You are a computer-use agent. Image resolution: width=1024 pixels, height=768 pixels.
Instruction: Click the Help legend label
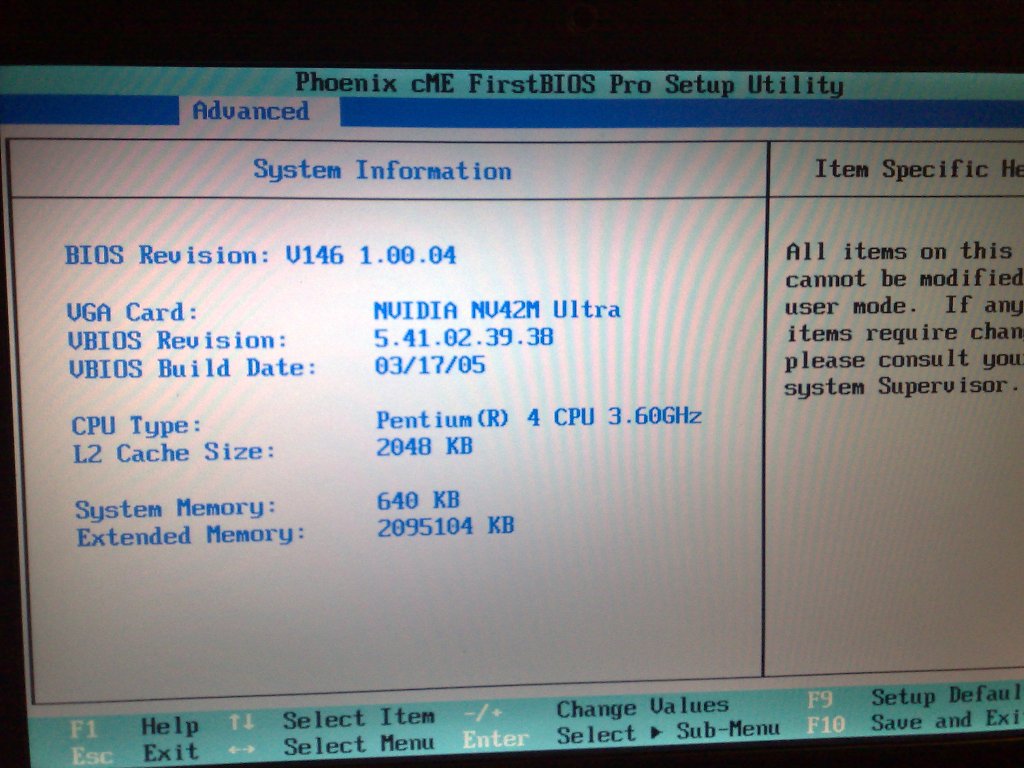170,726
